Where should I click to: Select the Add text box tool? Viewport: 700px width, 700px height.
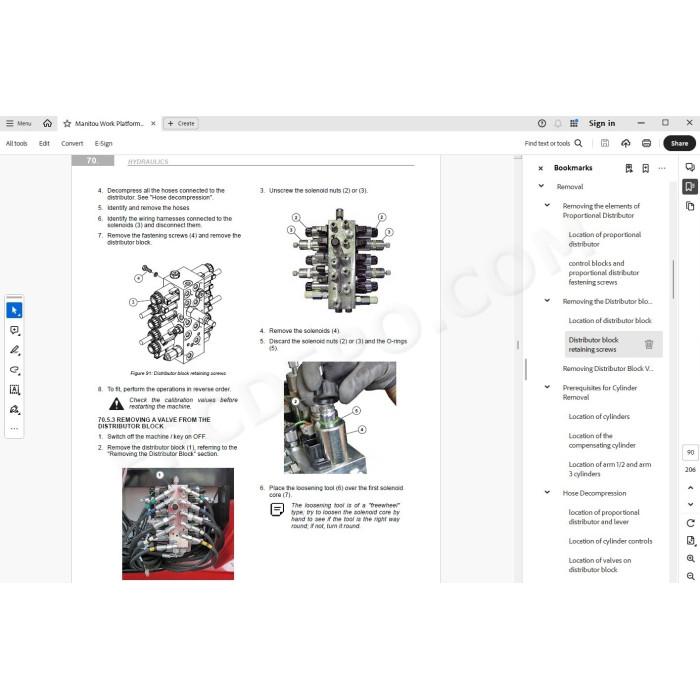pyautogui.click(x=14, y=390)
